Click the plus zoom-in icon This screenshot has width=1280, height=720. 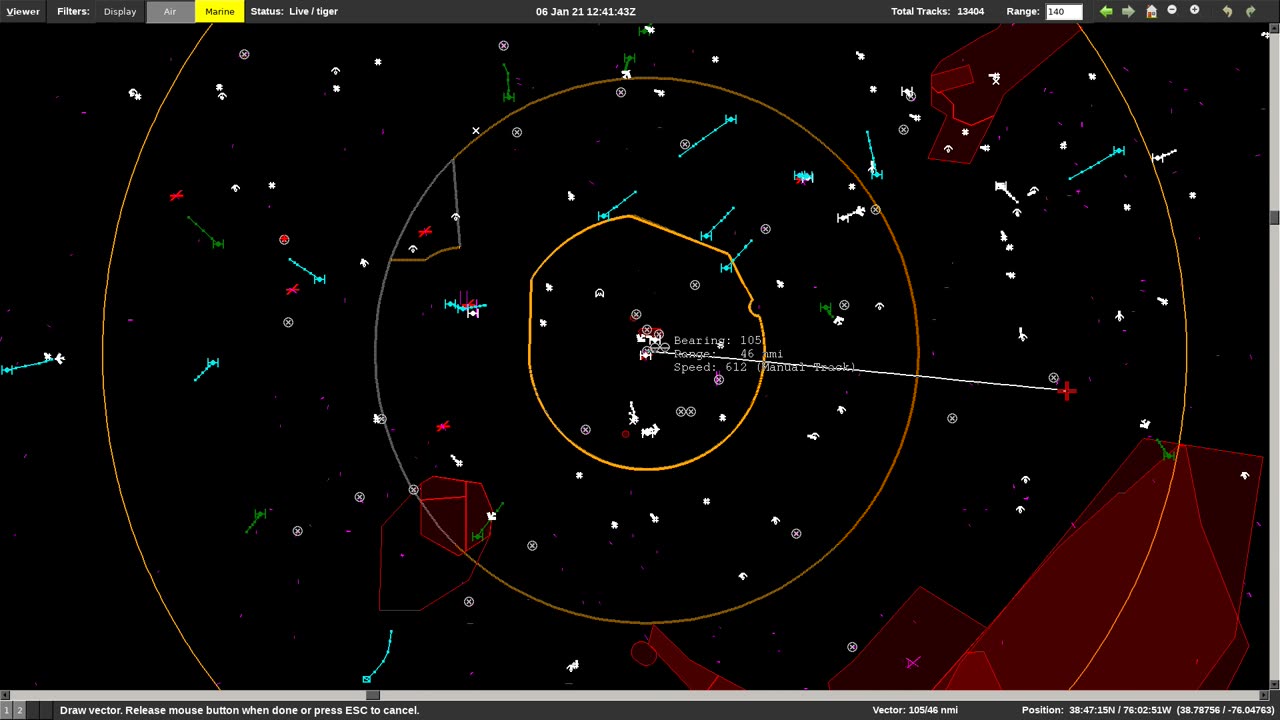(1194, 10)
